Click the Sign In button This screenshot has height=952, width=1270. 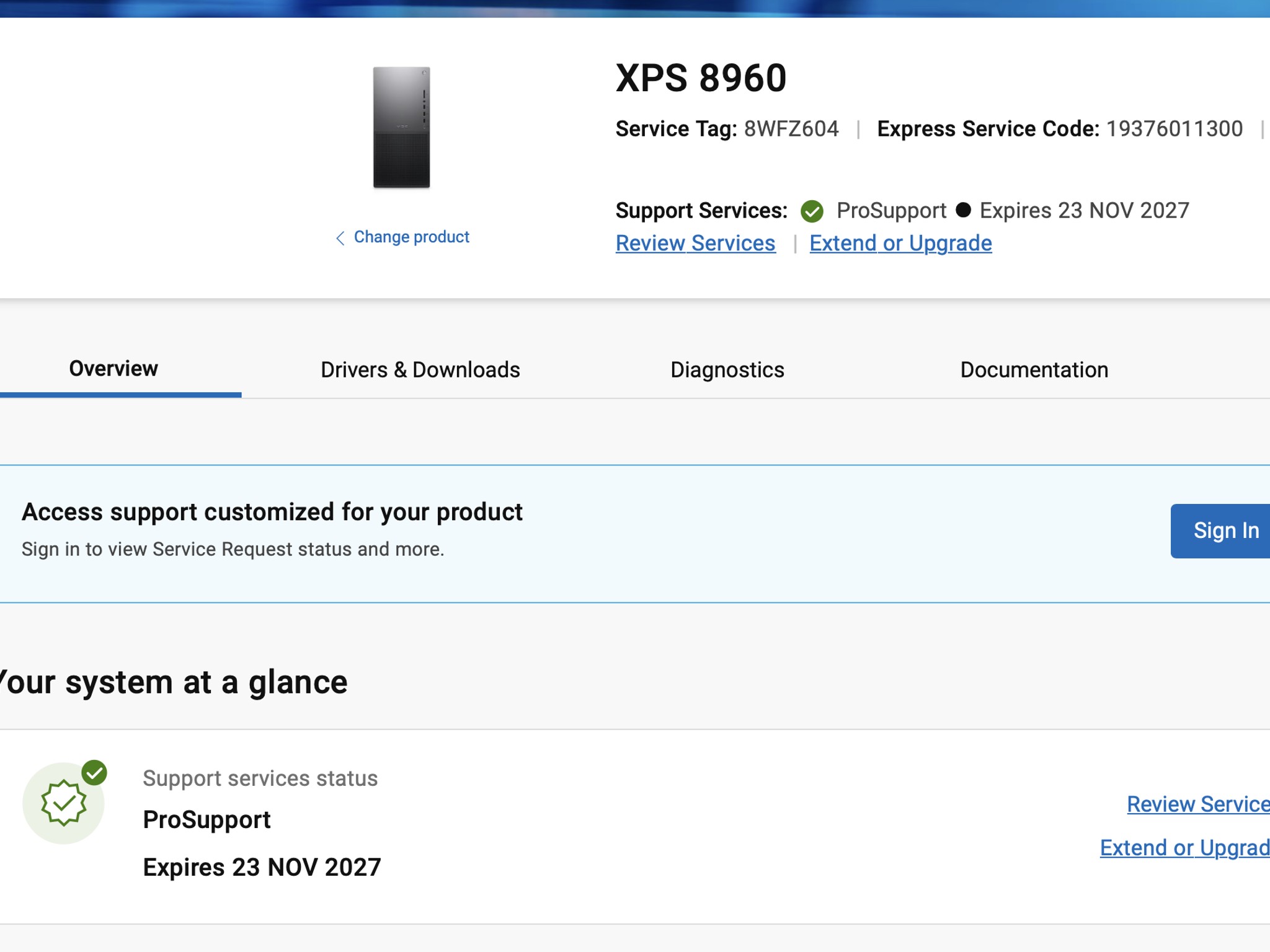[x=1220, y=531]
